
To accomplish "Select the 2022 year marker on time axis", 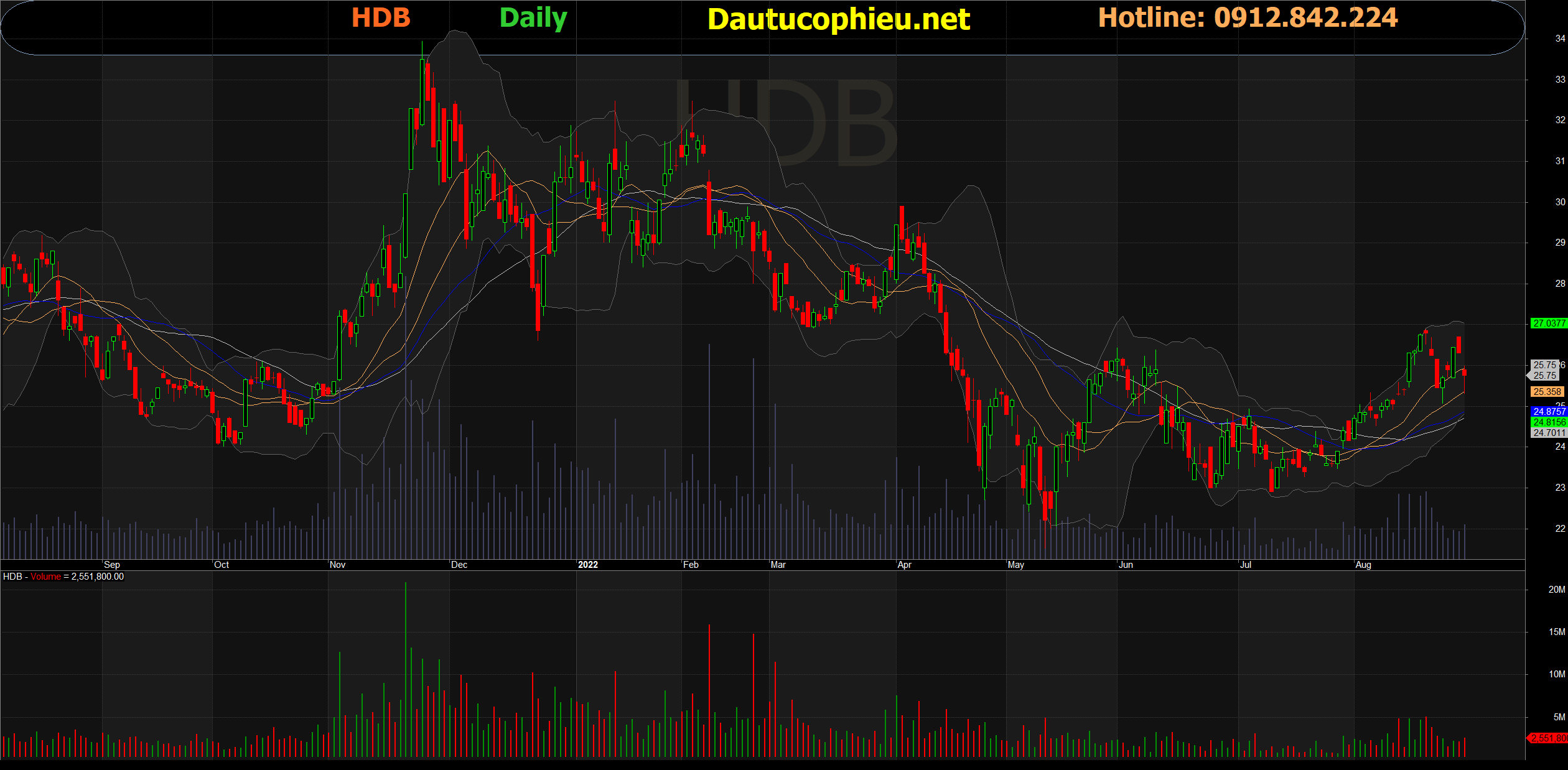I will pyautogui.click(x=587, y=565).
